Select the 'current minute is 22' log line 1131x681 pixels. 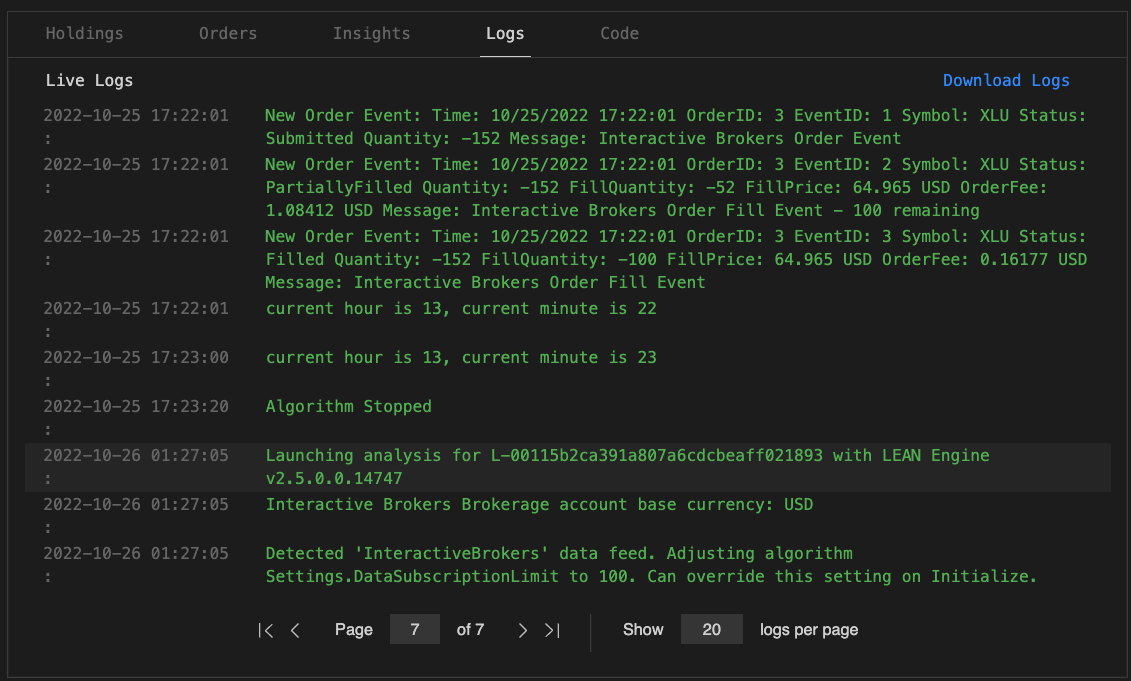click(461, 308)
